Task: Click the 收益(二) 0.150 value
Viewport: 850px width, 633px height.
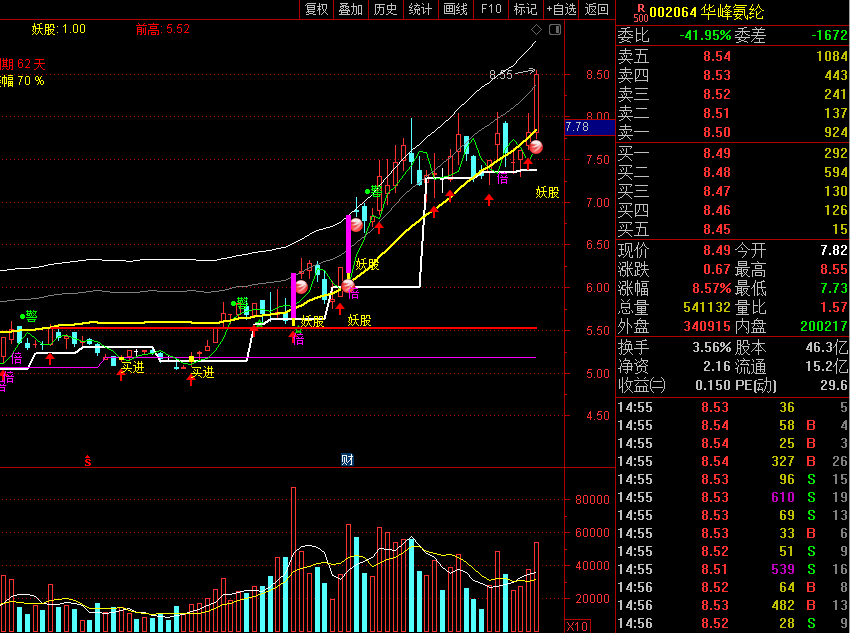Action: pyautogui.click(x=713, y=385)
